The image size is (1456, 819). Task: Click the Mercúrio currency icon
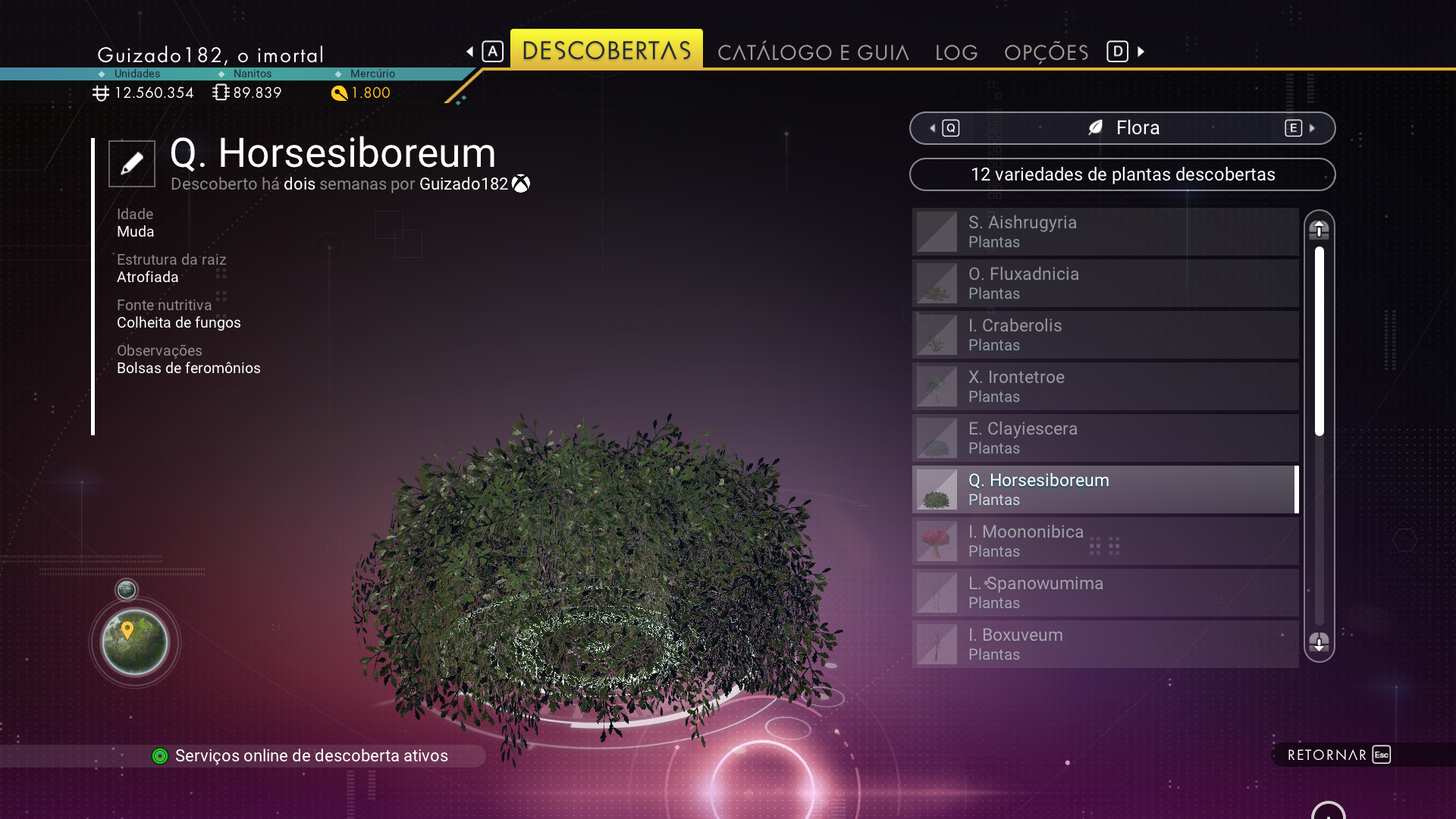click(x=339, y=93)
